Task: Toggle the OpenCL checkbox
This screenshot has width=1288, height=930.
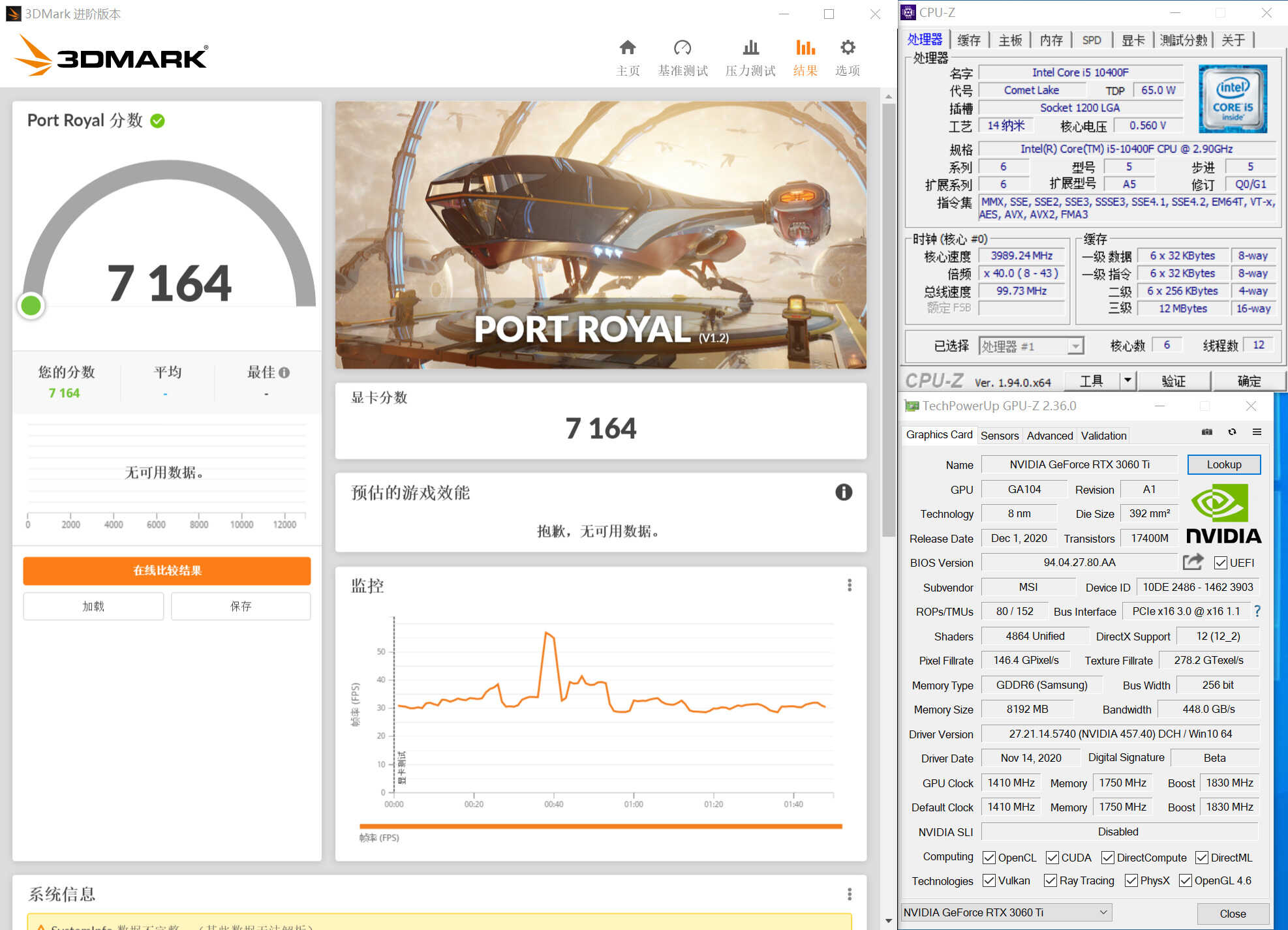Action: [989, 858]
